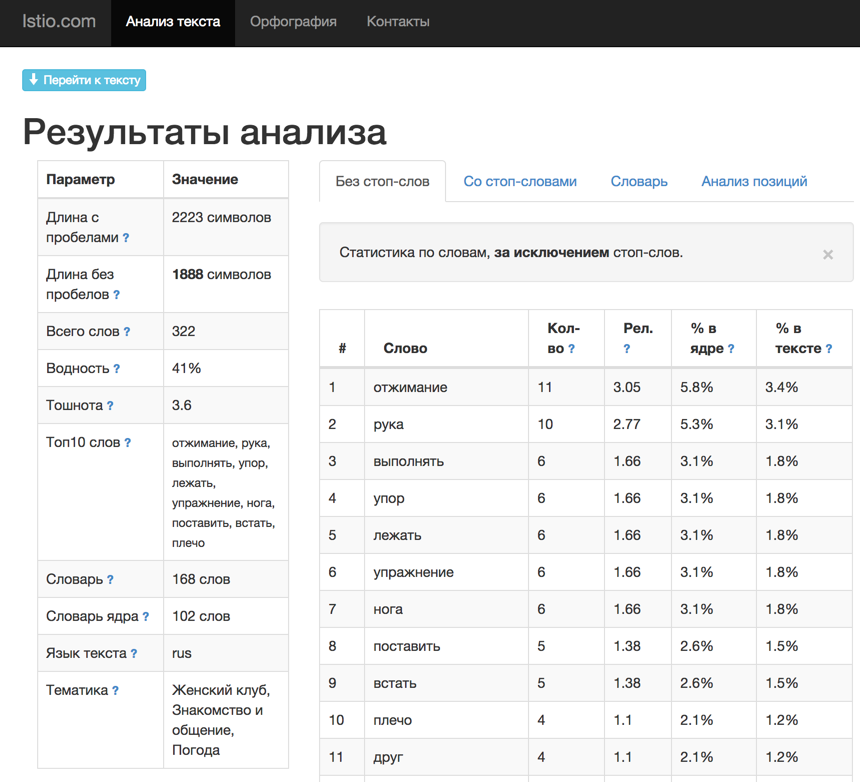Click help icon beside Тошнота
This screenshot has height=782, width=860.
point(110,406)
